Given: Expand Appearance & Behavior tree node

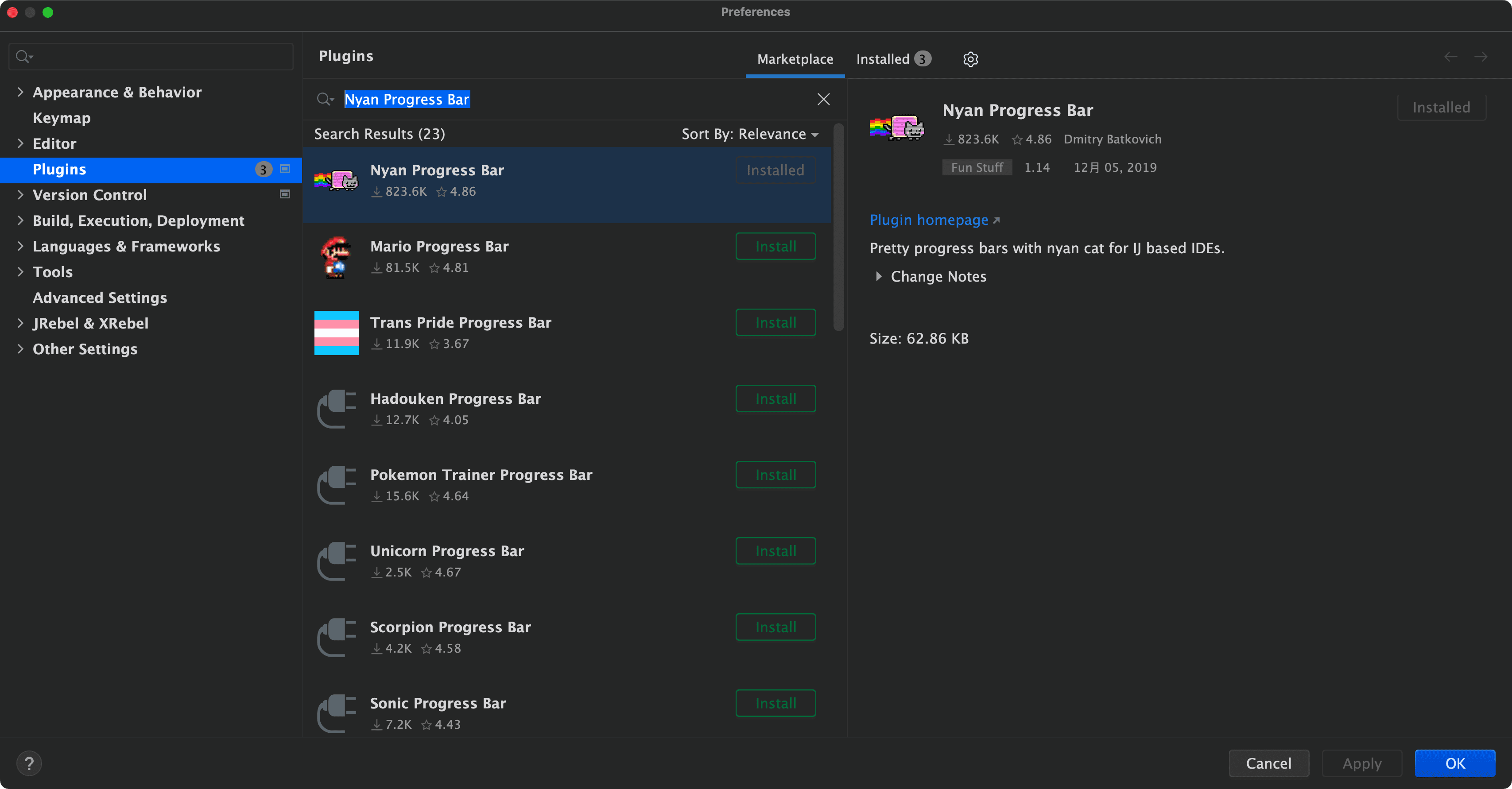Looking at the screenshot, I should pyautogui.click(x=20, y=92).
